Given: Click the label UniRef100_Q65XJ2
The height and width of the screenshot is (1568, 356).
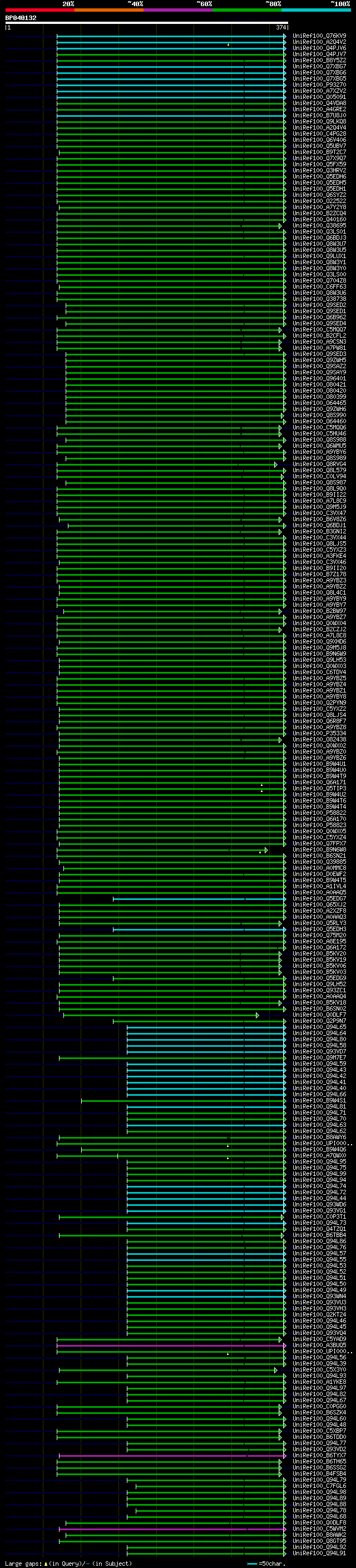Looking at the screenshot, I should pos(319,905).
